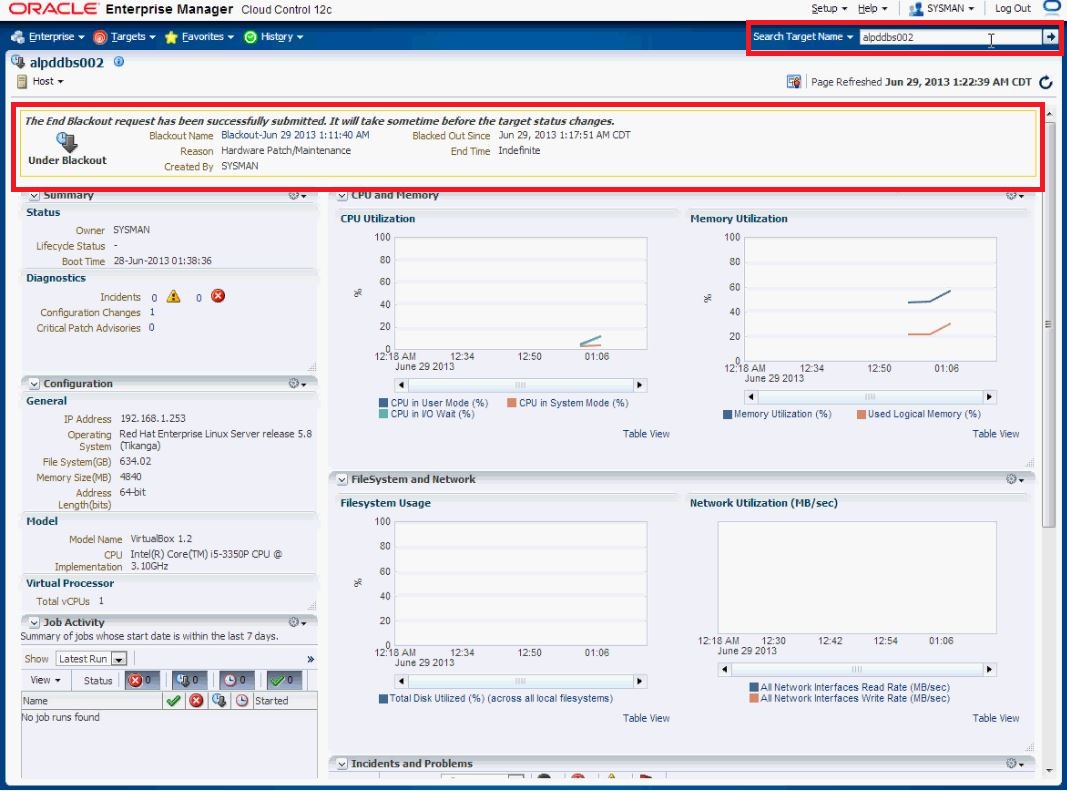
Task: Click the History green clock icon
Action: click(x=250, y=36)
